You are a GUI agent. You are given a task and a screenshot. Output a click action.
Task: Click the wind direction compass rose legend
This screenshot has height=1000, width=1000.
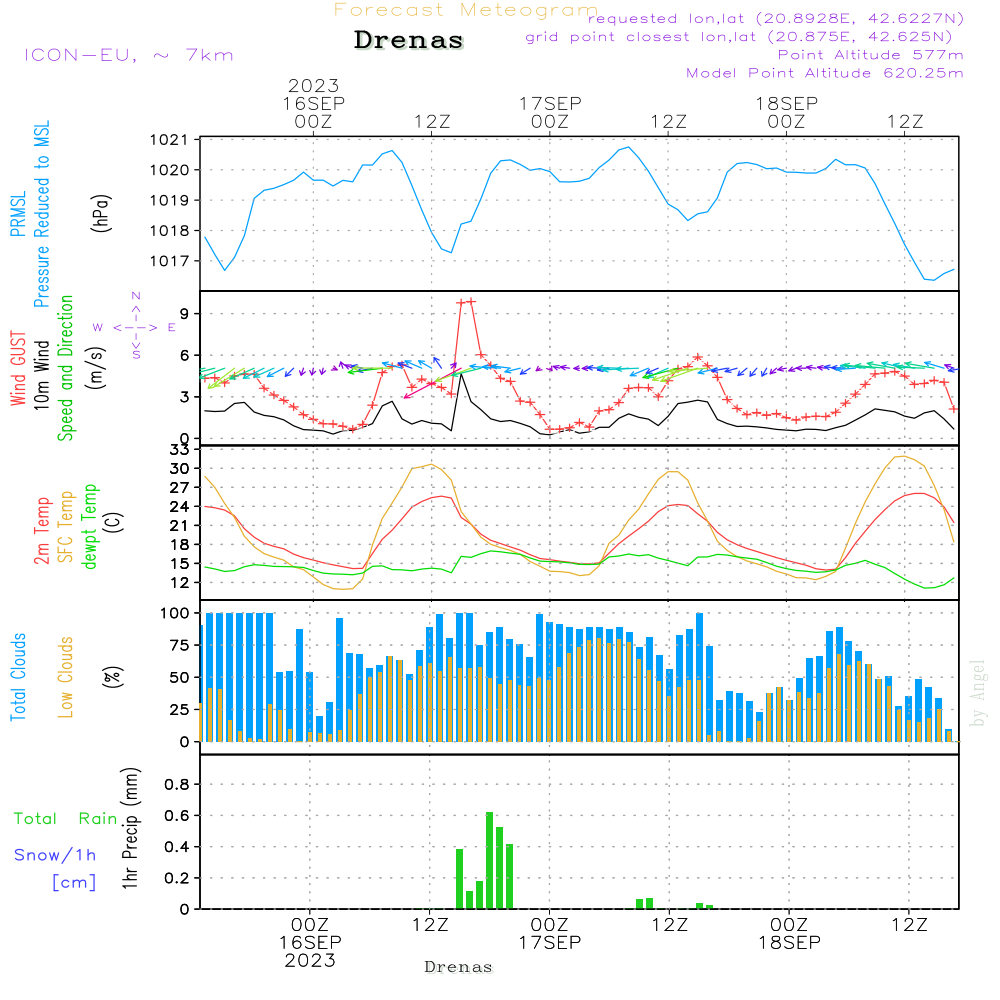coord(135,326)
